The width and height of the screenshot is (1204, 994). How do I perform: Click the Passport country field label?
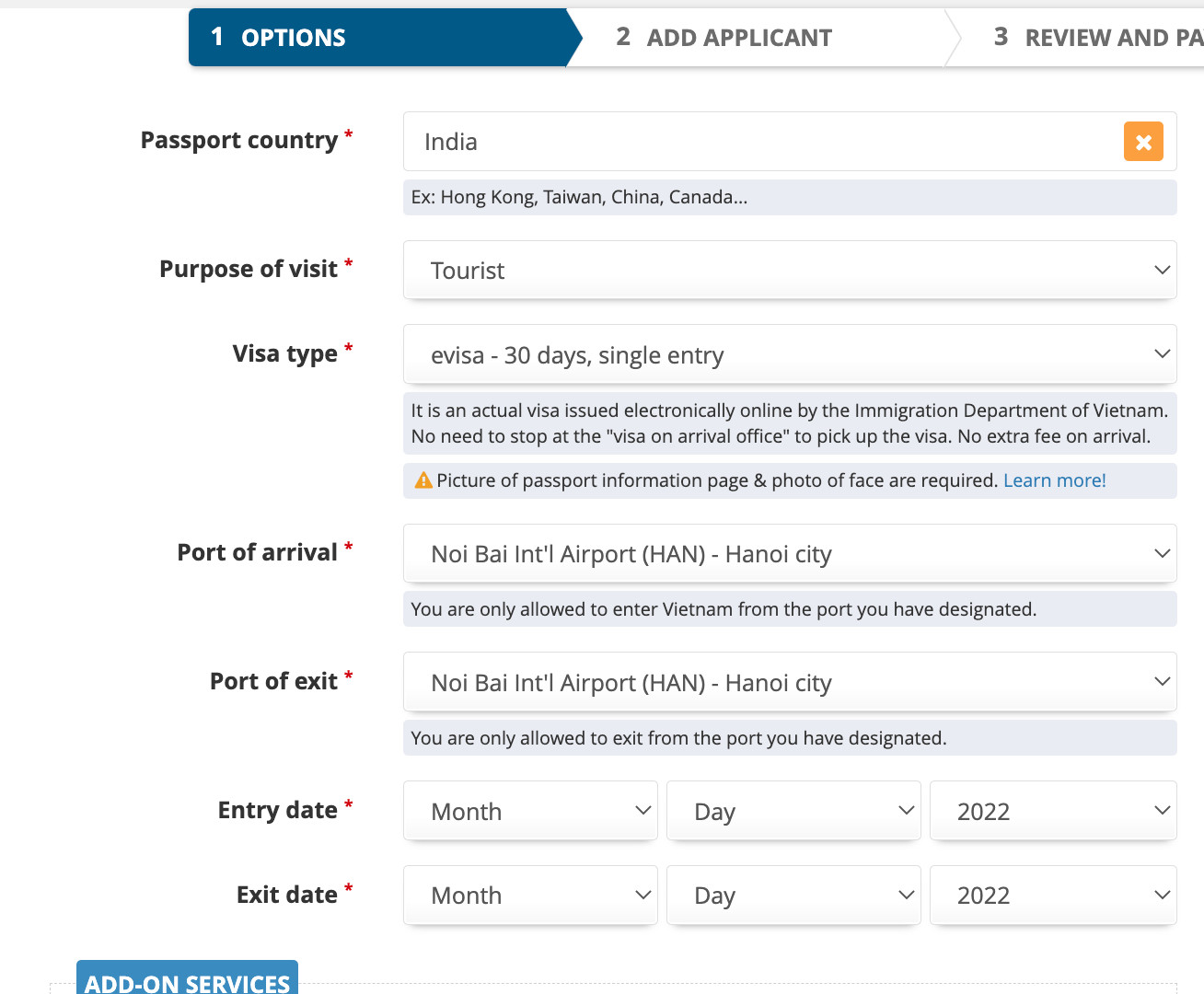coord(238,140)
